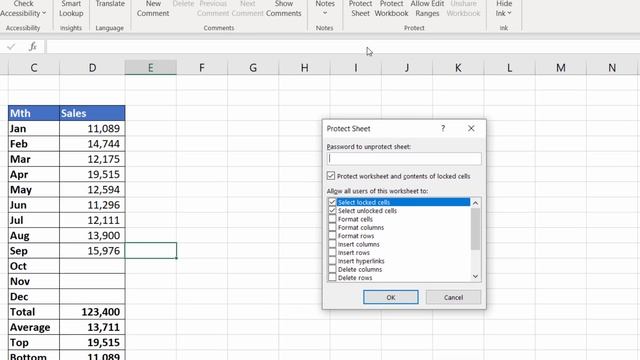
Task: Enable Delete columns checkbox
Action: pos(332,269)
